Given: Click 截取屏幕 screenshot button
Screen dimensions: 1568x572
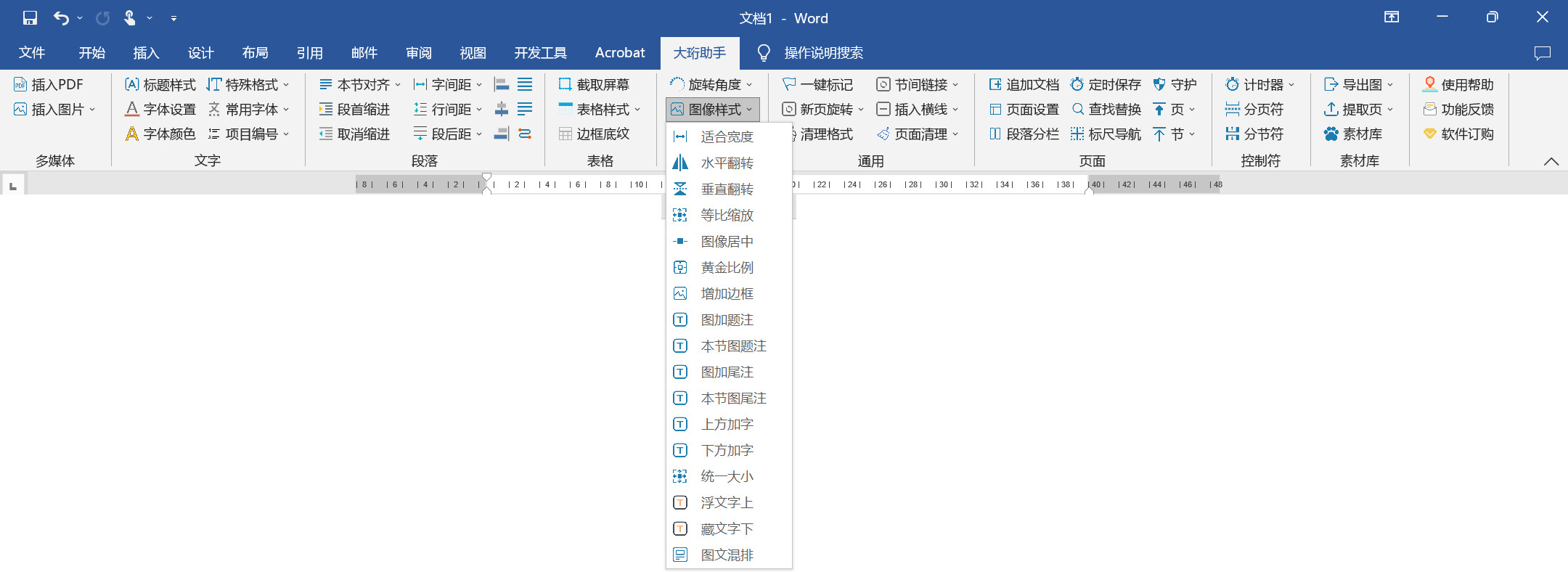Looking at the screenshot, I should tap(594, 85).
